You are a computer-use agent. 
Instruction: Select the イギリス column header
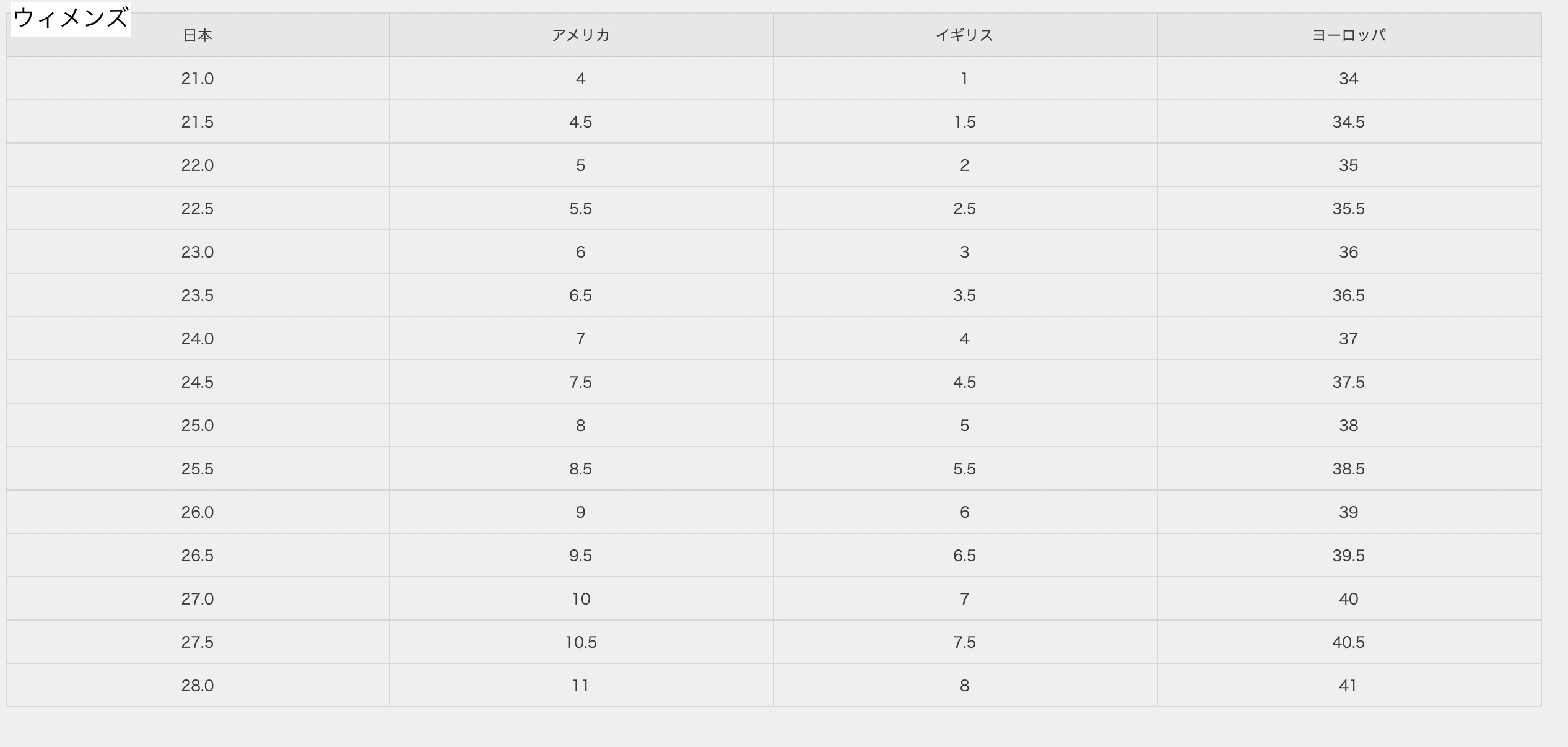[x=965, y=35]
